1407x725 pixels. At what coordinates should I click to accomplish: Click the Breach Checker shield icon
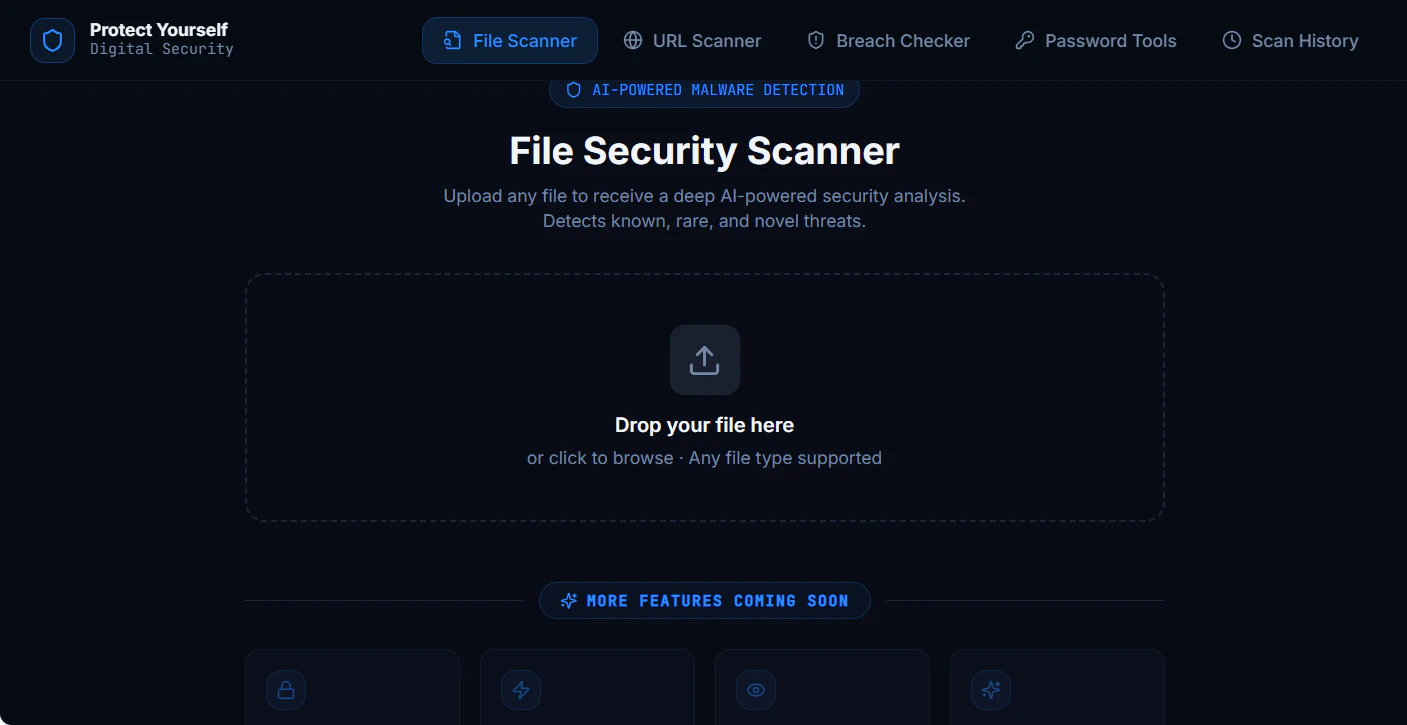815,40
